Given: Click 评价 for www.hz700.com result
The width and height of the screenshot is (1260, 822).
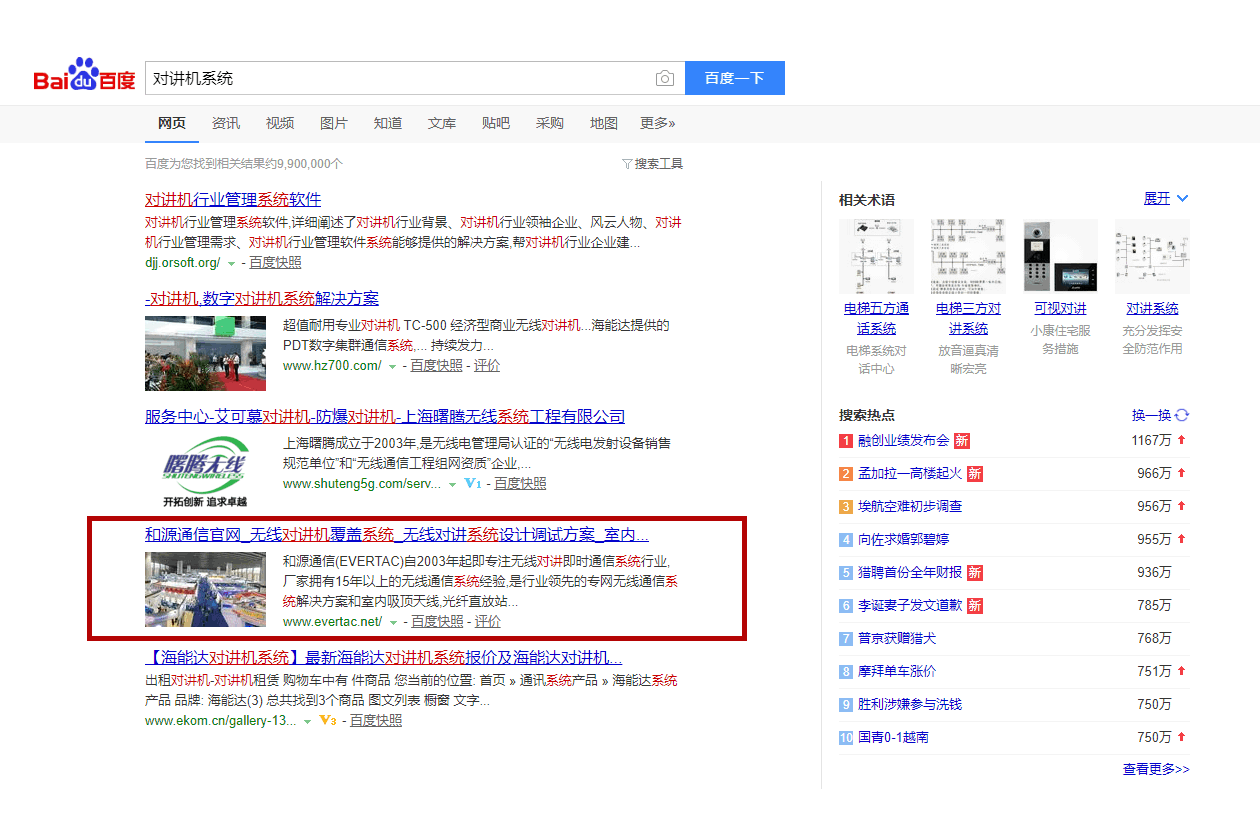Looking at the screenshot, I should (487, 366).
